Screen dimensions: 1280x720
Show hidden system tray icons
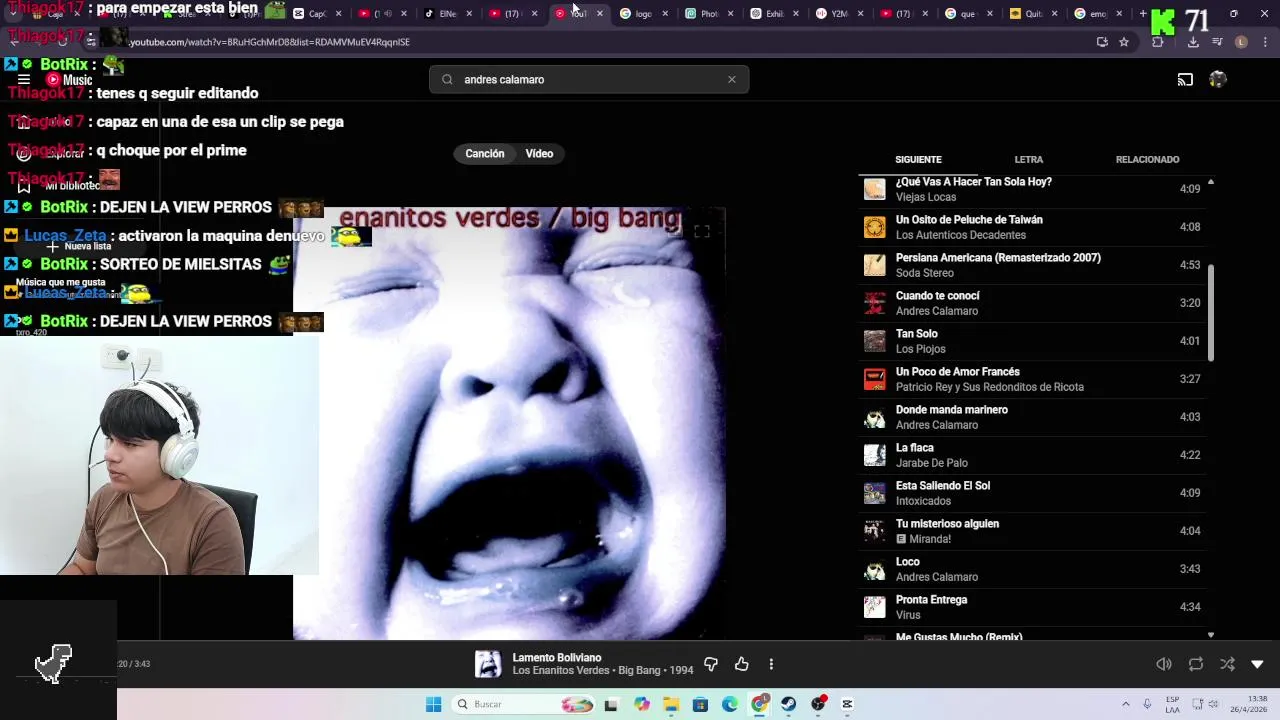pyautogui.click(x=1125, y=704)
